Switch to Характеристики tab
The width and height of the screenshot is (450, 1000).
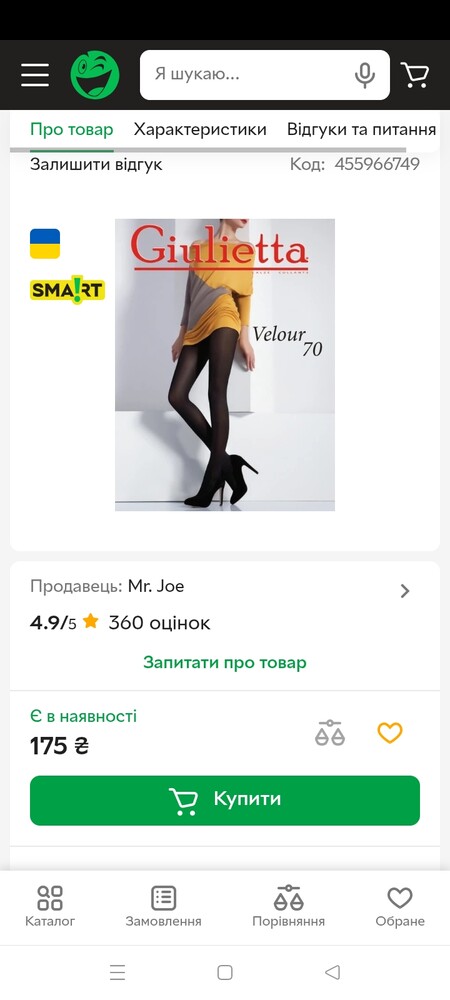(200, 129)
